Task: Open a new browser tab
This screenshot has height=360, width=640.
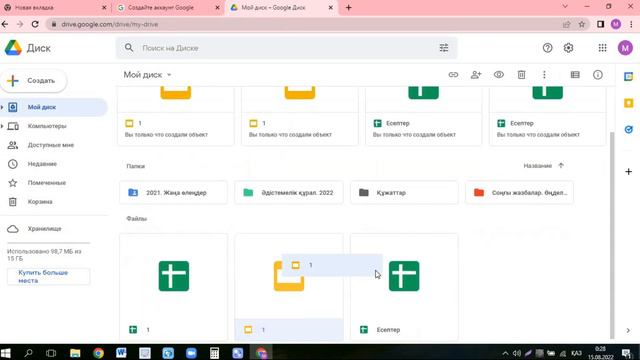Action: tap(349, 7)
